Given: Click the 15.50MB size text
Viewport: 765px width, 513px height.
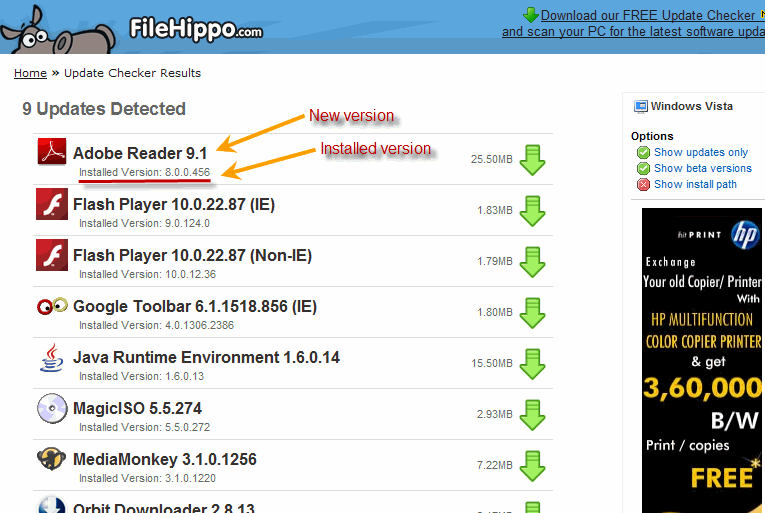Looking at the screenshot, I should [492, 363].
